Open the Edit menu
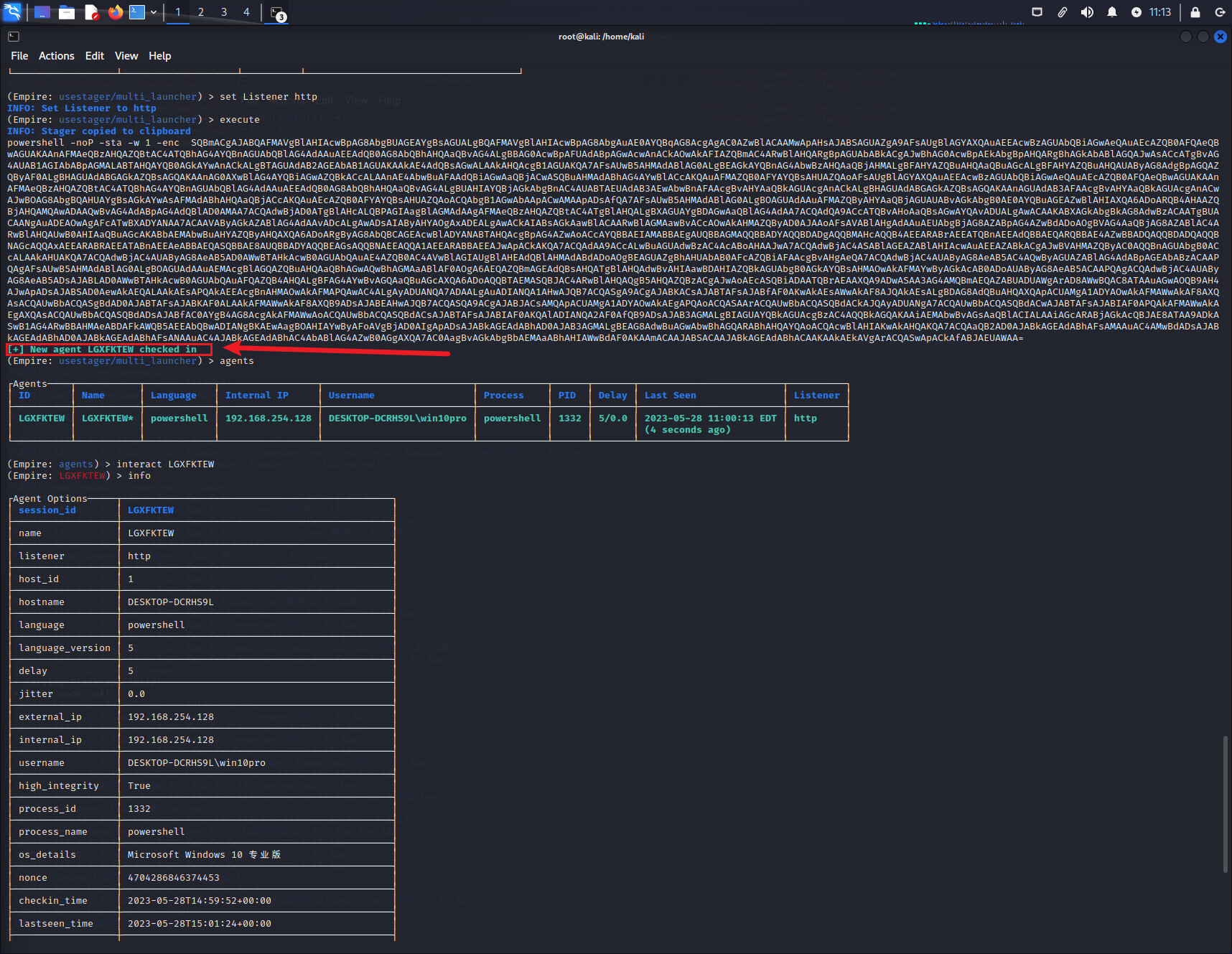This screenshot has height=954, width=1232. 95,56
